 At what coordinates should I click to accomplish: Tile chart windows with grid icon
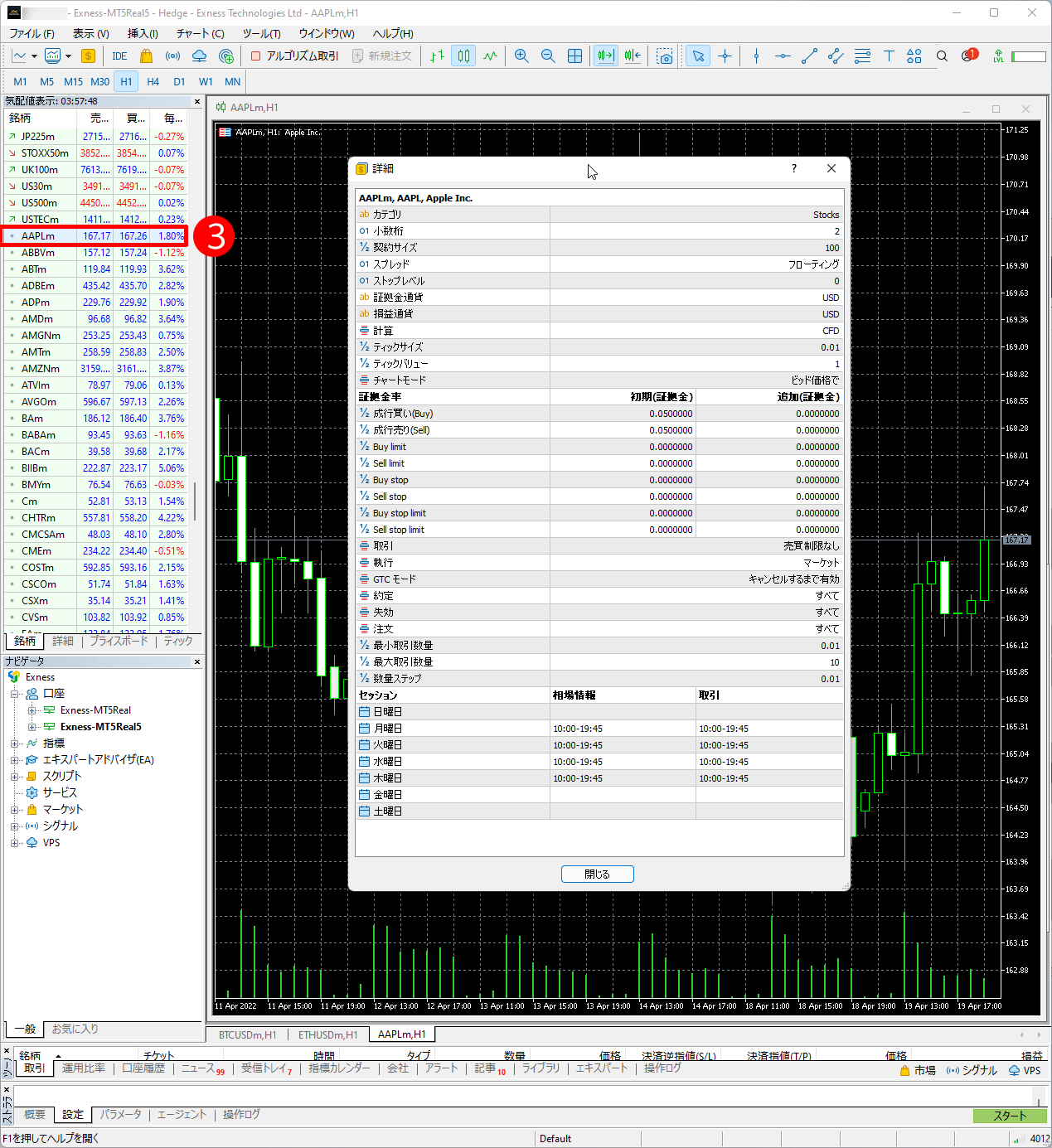[574, 56]
